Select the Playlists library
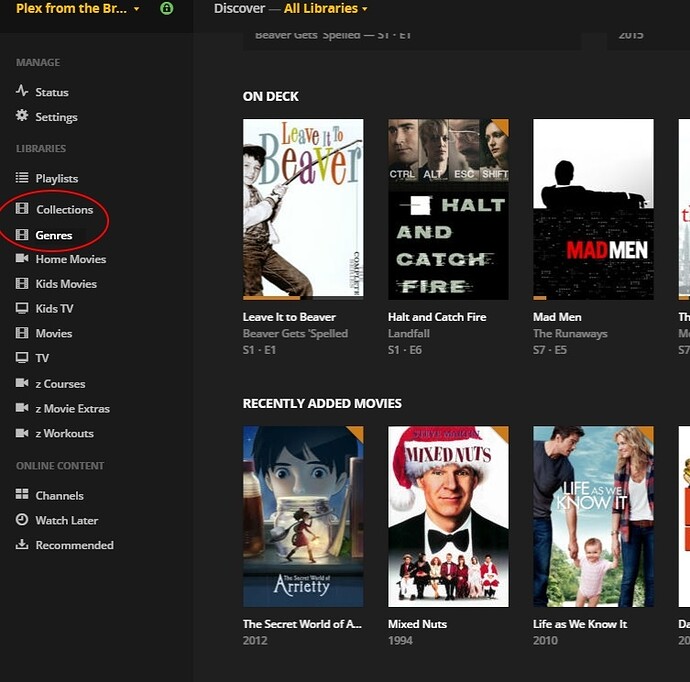Viewport: 690px width, 682px height. click(57, 179)
